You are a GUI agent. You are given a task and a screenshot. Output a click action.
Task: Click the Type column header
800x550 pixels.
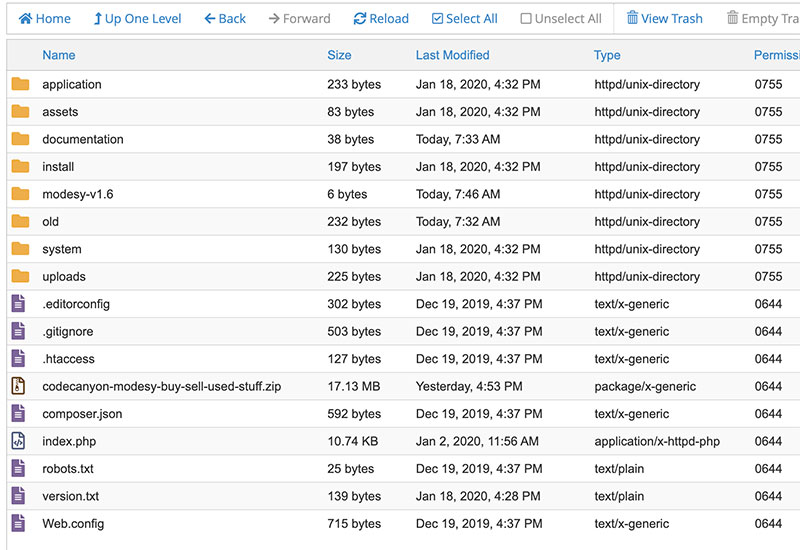pyautogui.click(x=607, y=55)
